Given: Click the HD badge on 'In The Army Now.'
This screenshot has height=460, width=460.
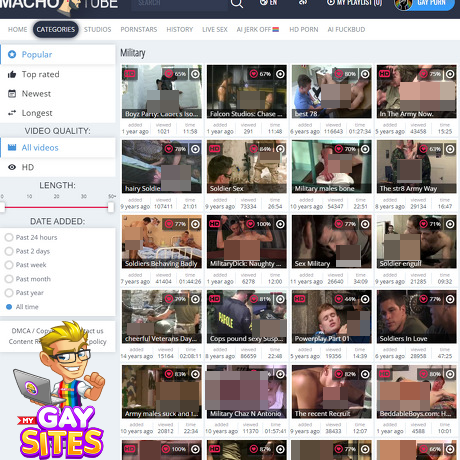Looking at the screenshot, I should click(x=384, y=74).
